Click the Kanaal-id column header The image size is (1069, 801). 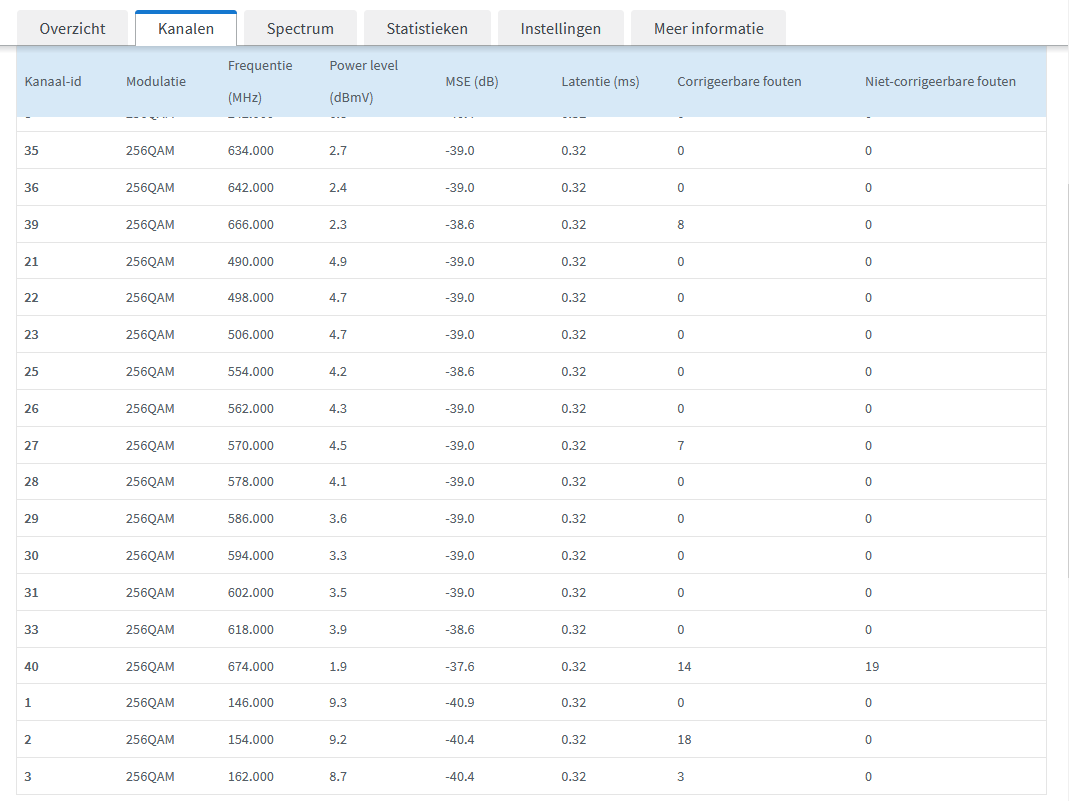coord(53,81)
